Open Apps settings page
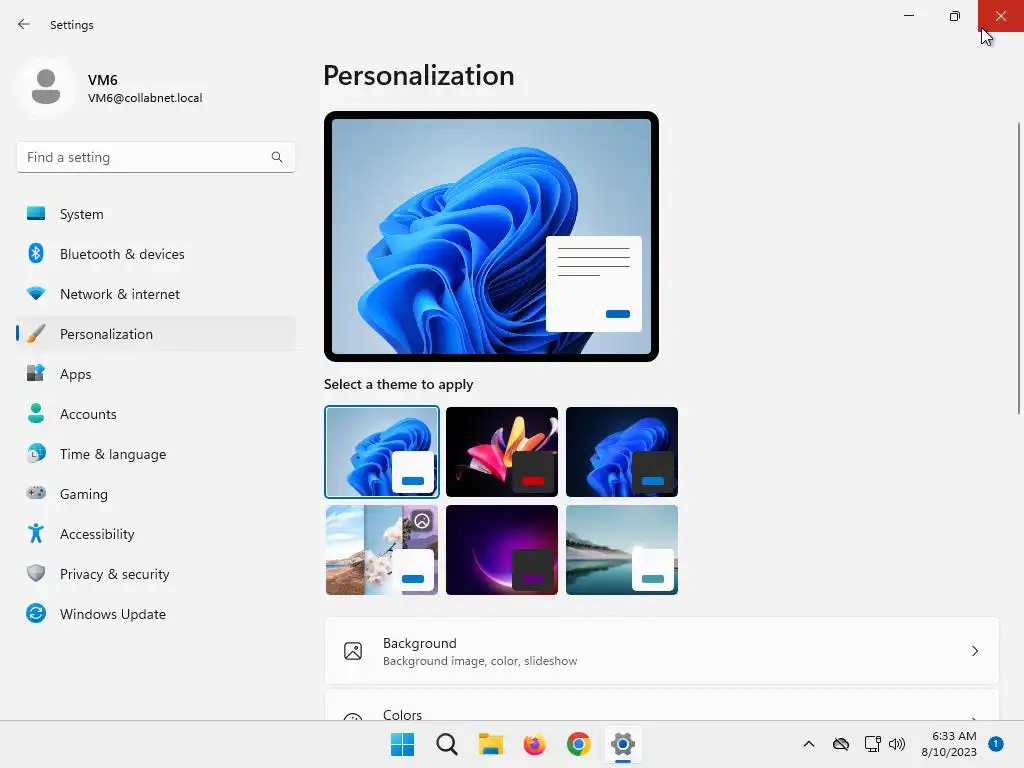This screenshot has width=1024, height=768. click(x=156, y=374)
